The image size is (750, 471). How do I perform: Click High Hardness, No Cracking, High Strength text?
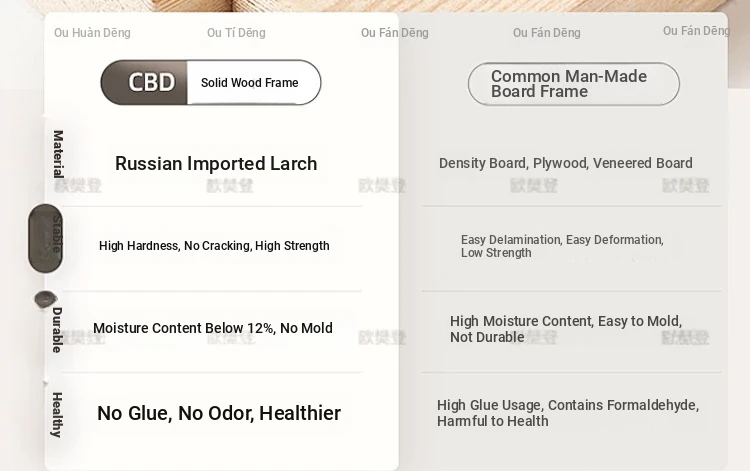coord(214,246)
